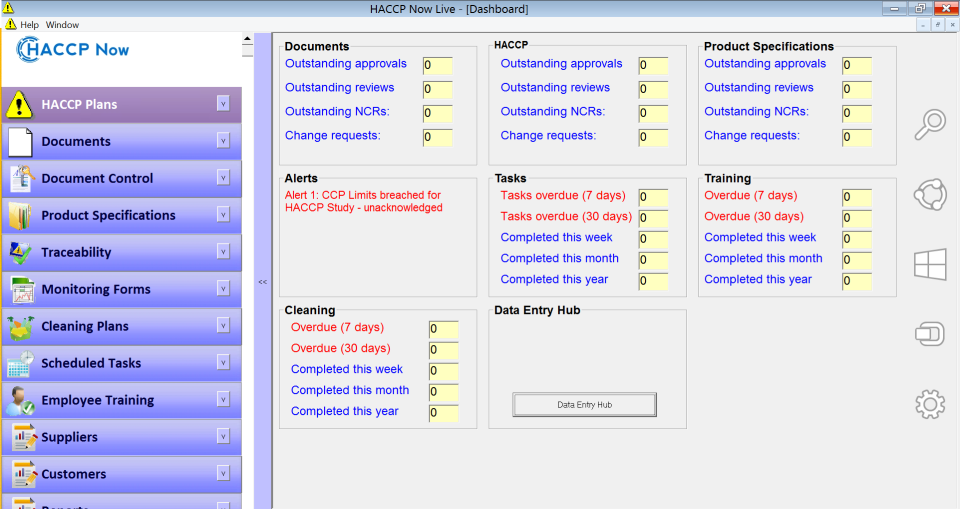This screenshot has height=509, width=960.
Task: Click Tasks Completed this week count field
Action: (x=653, y=239)
